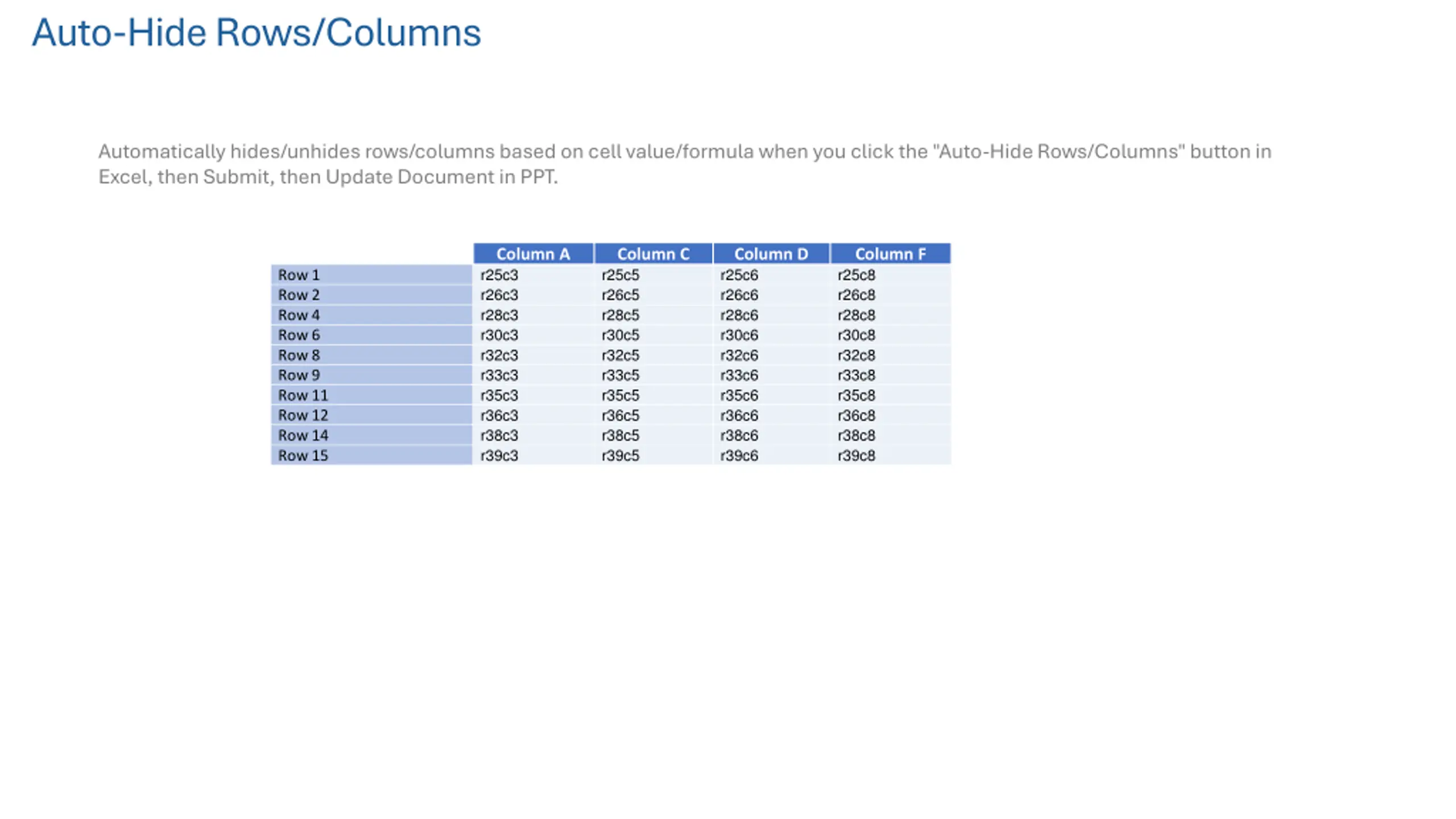Select cell r25c3
Viewport: 1456px width, 819px height.
(x=533, y=275)
